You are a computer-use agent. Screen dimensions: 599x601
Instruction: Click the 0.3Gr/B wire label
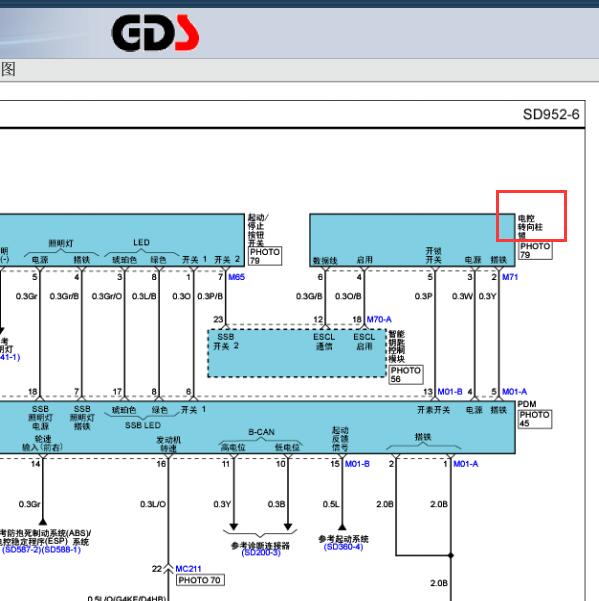point(64,296)
